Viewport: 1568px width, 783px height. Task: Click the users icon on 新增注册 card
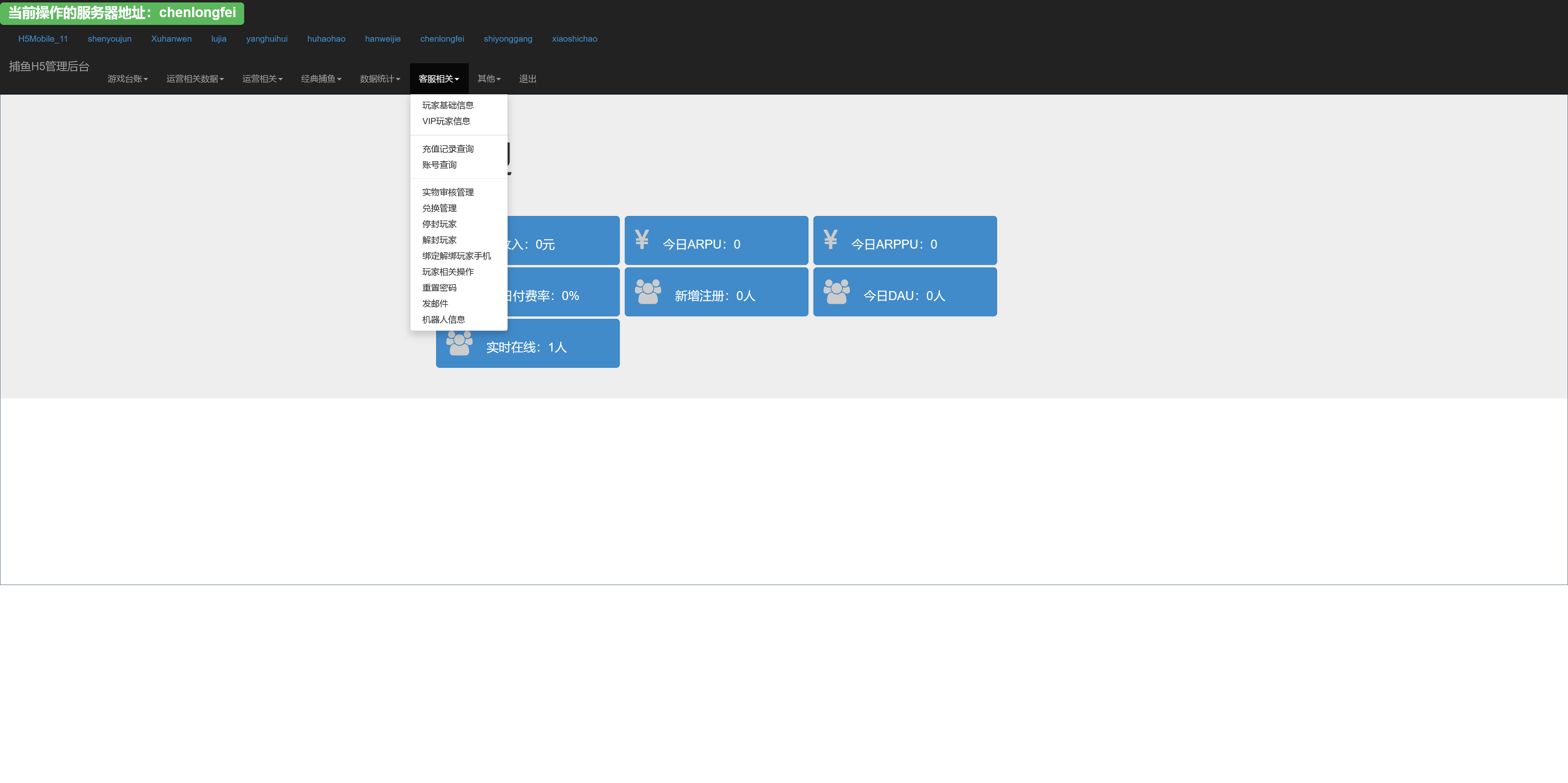pyautogui.click(x=648, y=291)
